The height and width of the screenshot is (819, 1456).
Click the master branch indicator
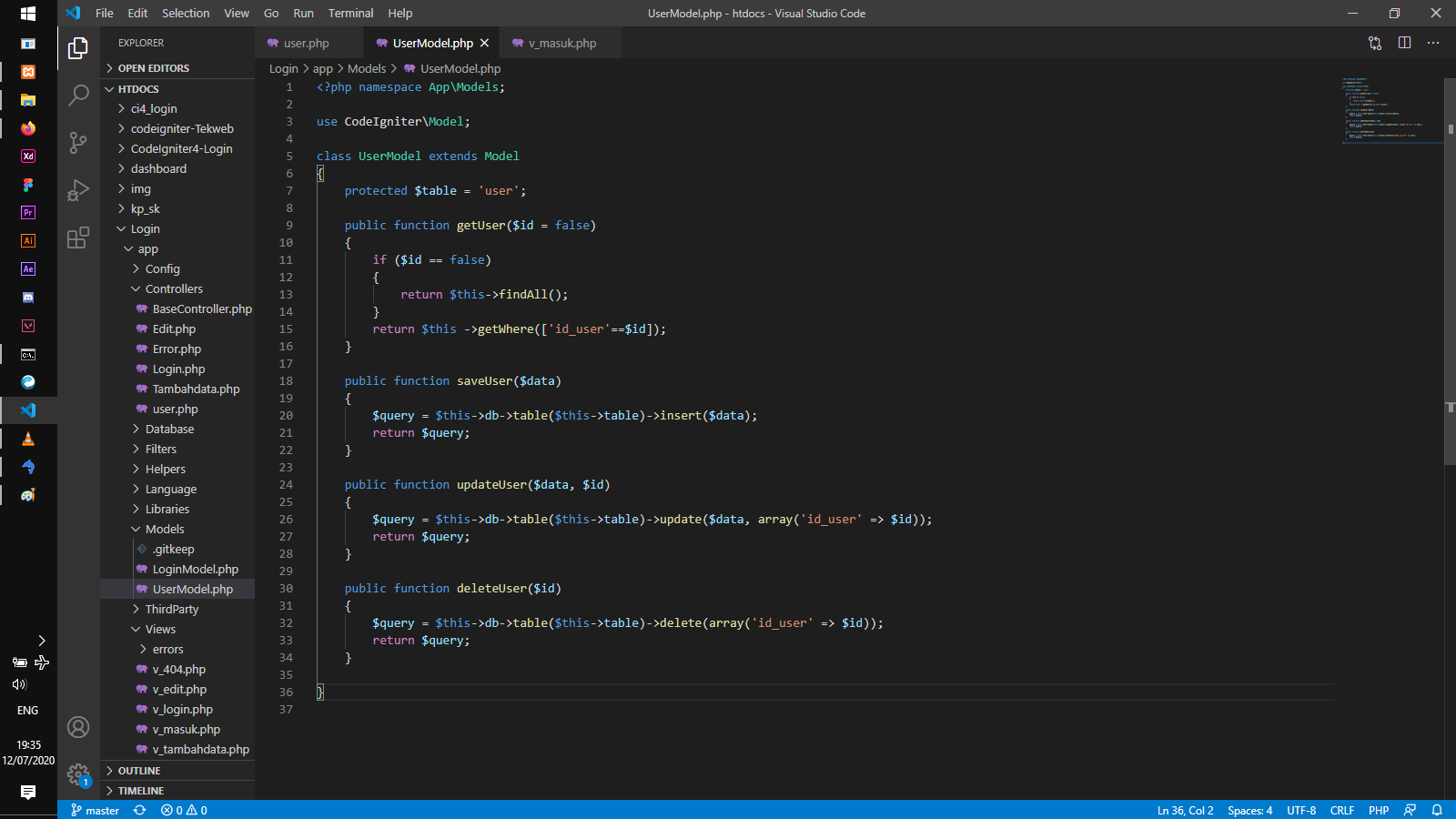96,810
